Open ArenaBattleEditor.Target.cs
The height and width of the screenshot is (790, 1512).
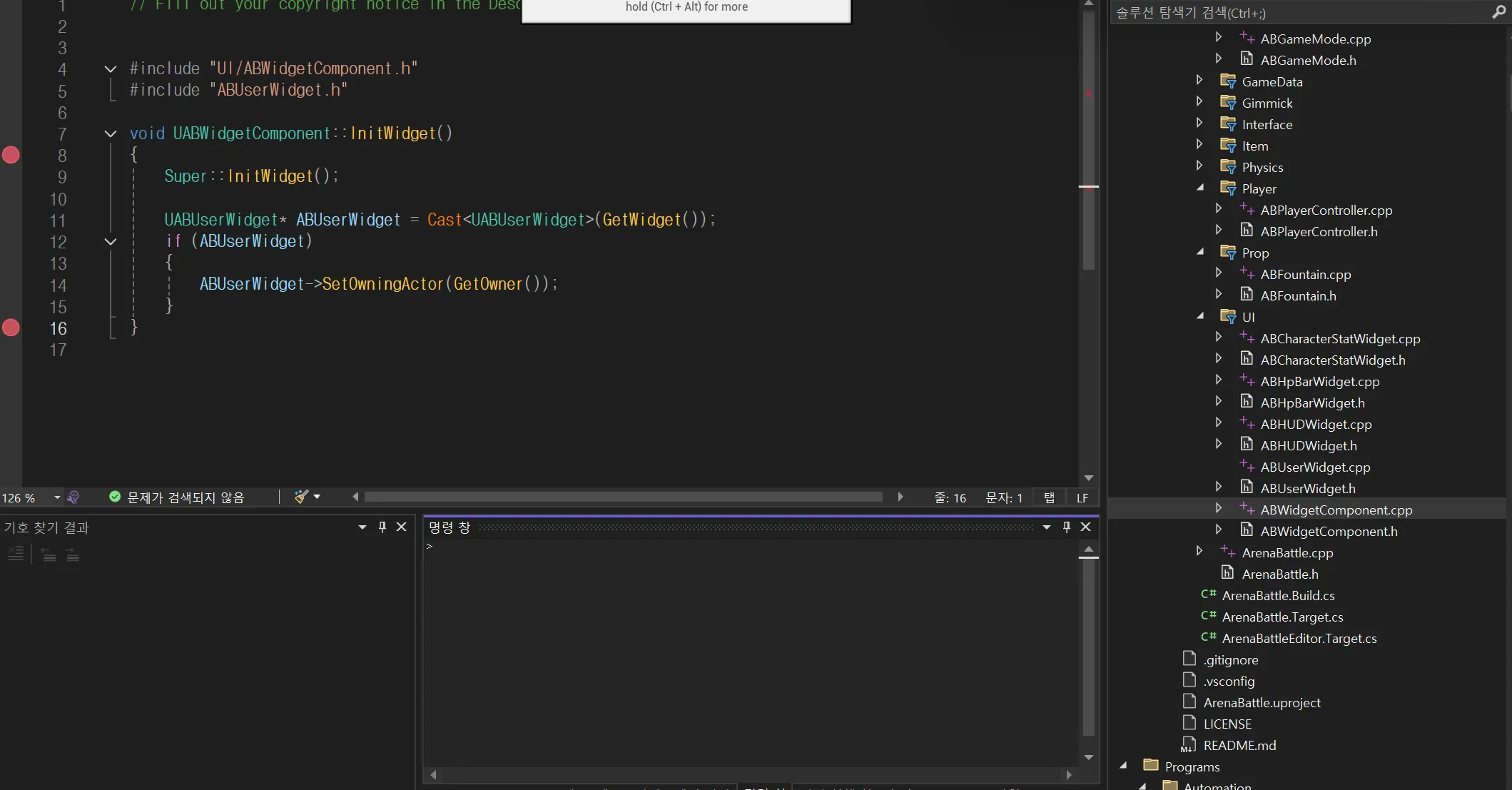pos(1299,639)
